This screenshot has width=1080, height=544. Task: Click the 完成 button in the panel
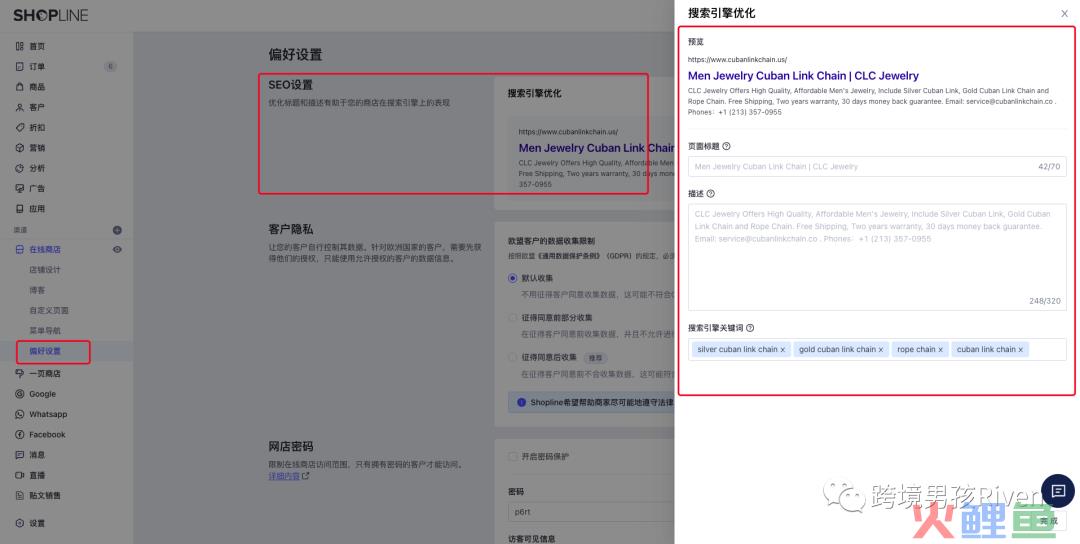(1048, 521)
